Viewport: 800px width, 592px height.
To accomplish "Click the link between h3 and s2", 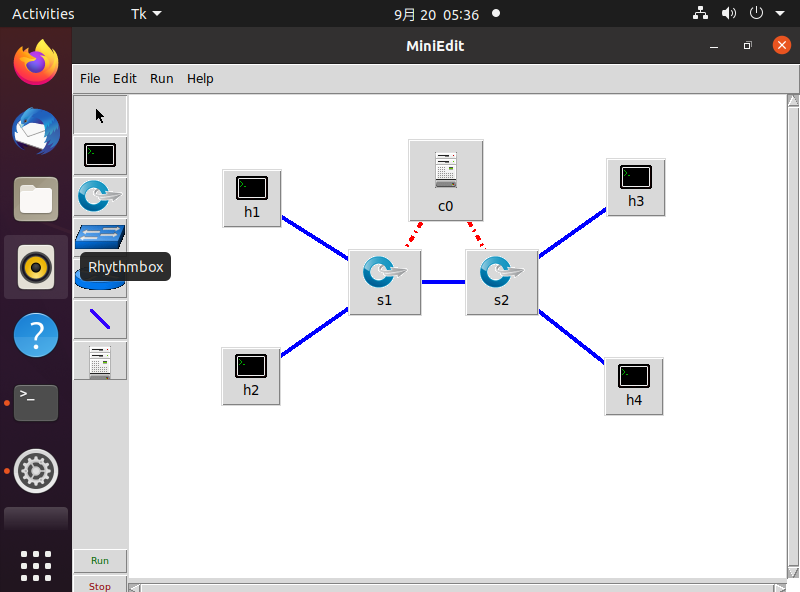I will [572, 232].
